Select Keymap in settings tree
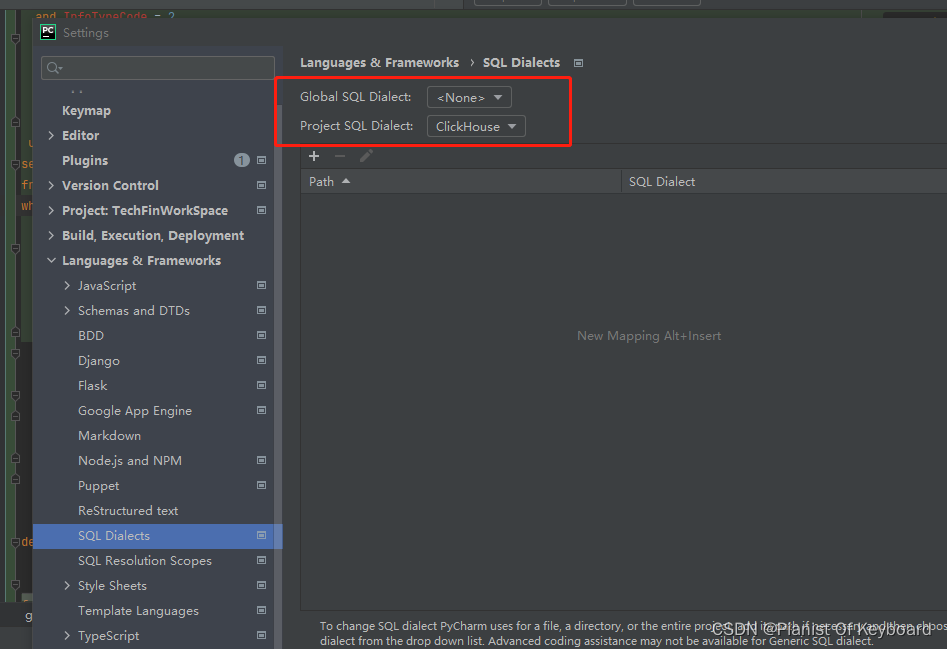Viewport: 947px width, 649px height. (86, 110)
